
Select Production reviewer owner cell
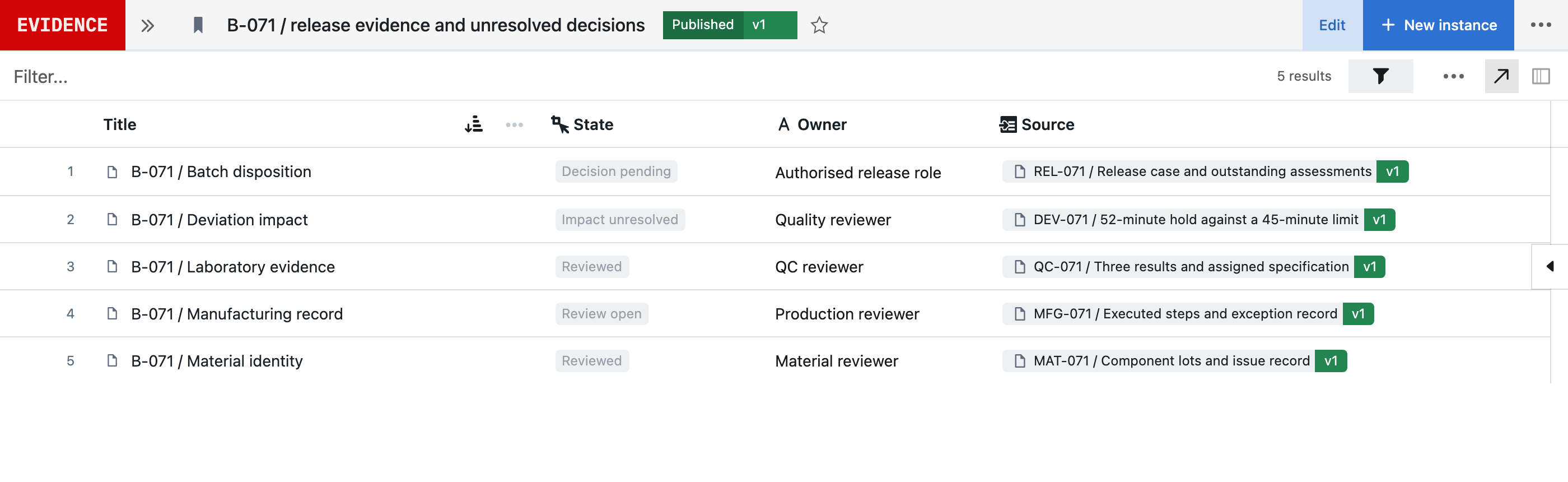point(847,314)
